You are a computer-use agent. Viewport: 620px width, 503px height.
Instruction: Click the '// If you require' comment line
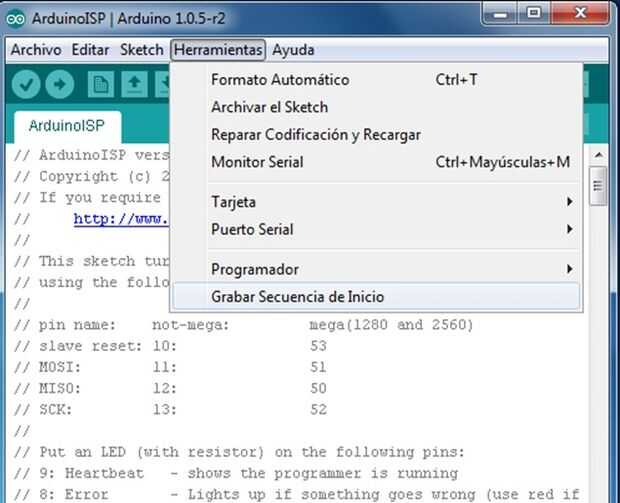87,197
